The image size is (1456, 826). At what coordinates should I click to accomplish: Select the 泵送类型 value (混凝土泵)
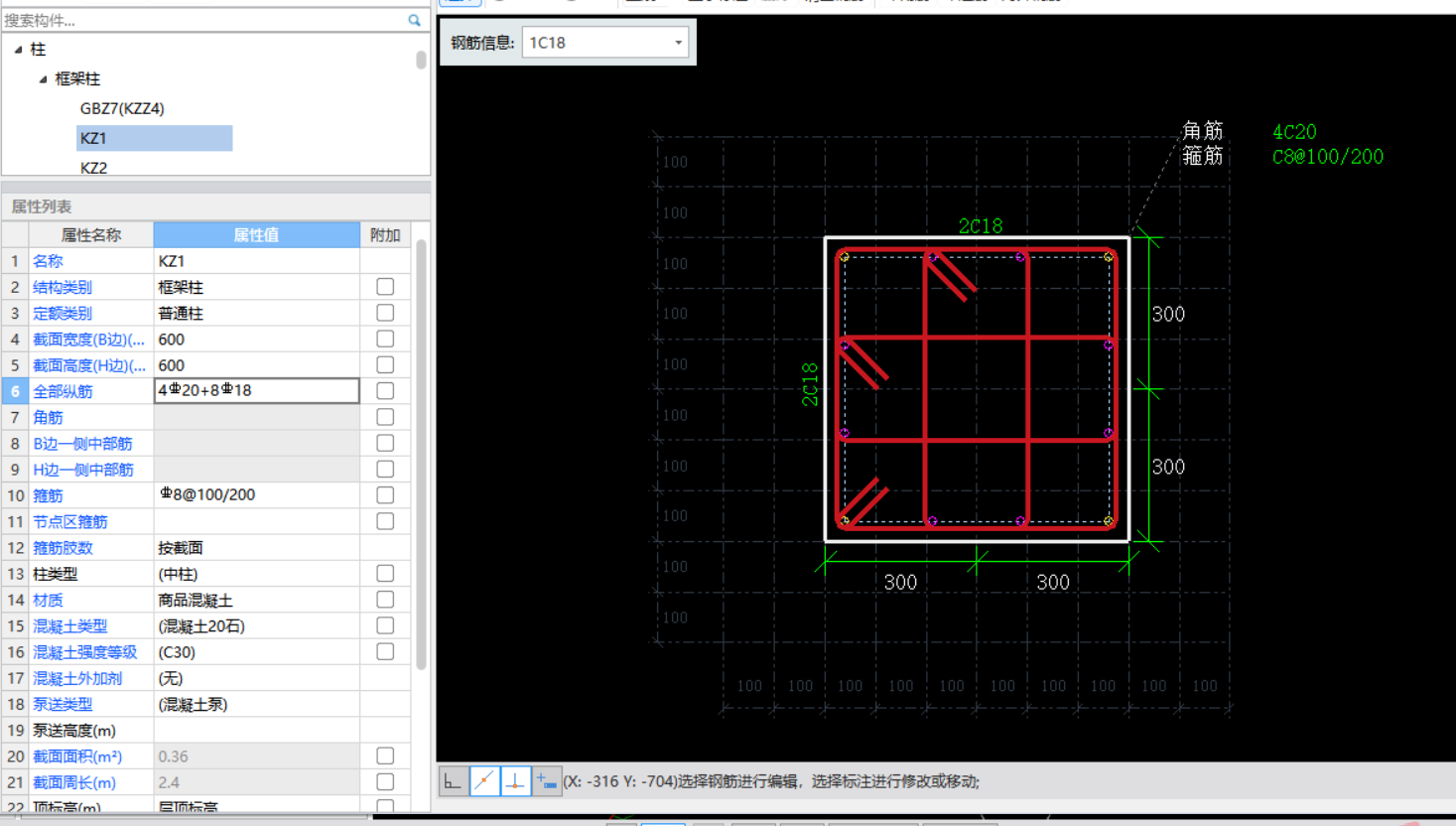pos(257,704)
